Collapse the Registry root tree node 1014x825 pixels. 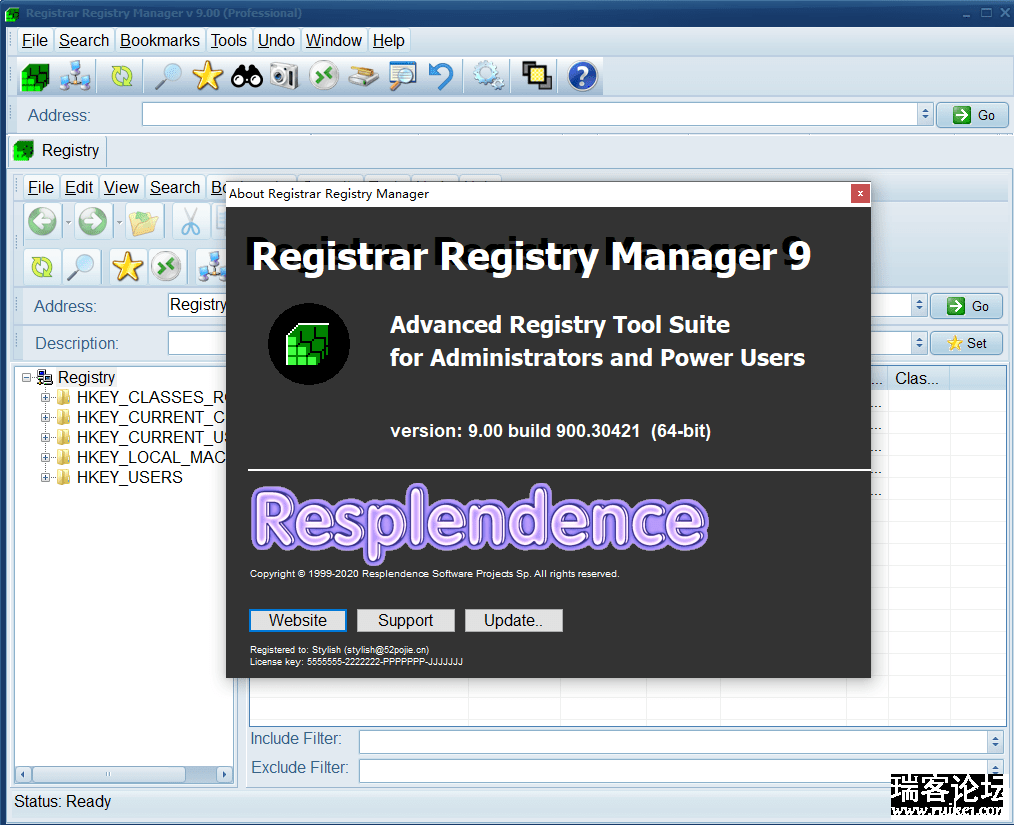coord(27,377)
